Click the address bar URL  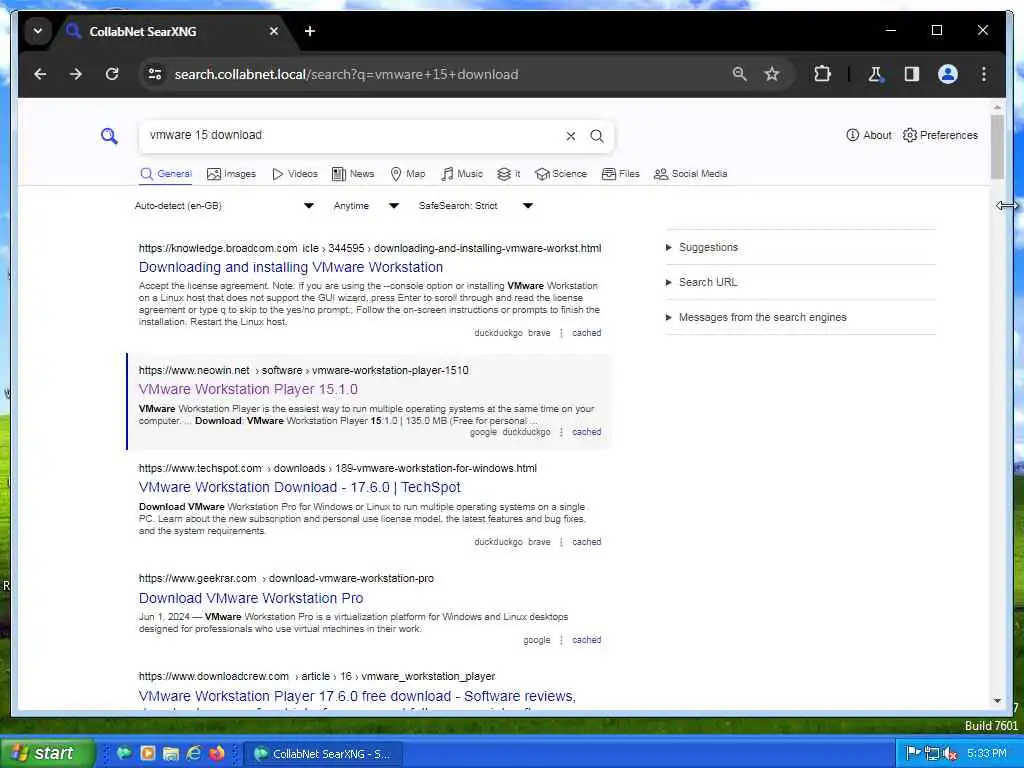click(x=346, y=74)
